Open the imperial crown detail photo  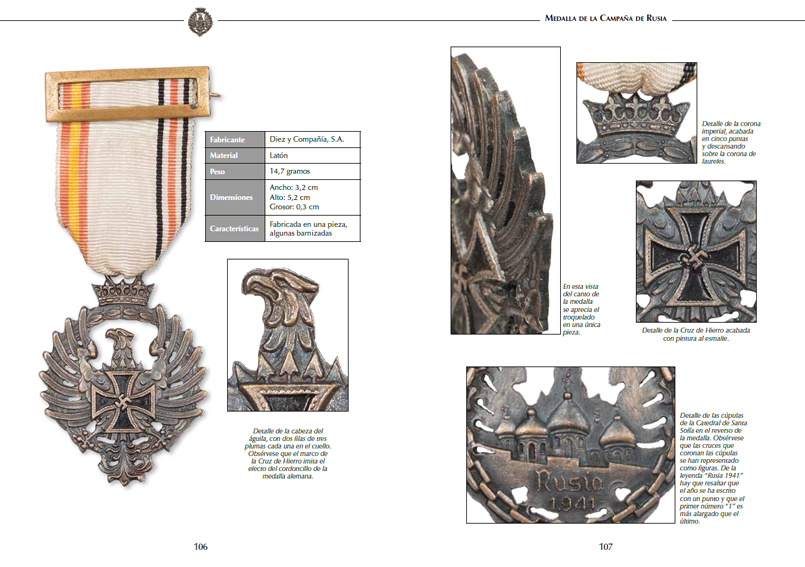click(637, 113)
